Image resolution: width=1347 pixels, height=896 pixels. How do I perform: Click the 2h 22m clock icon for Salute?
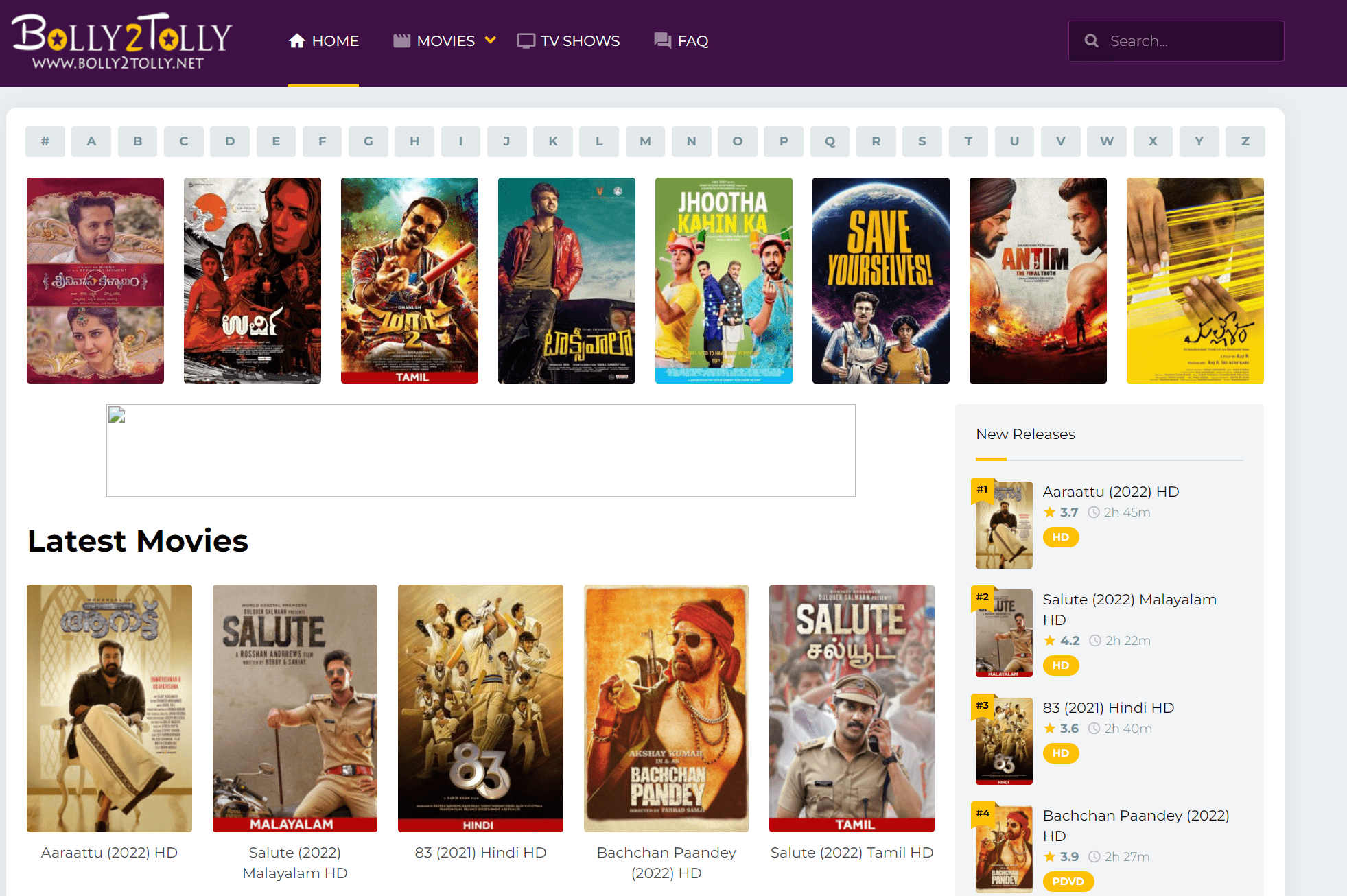click(1095, 641)
